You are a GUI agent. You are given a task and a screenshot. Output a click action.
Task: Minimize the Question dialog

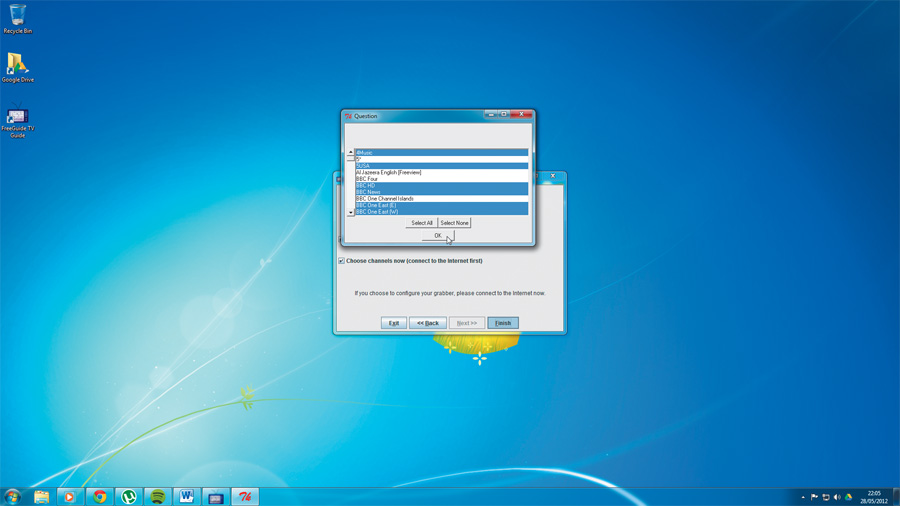[491, 114]
